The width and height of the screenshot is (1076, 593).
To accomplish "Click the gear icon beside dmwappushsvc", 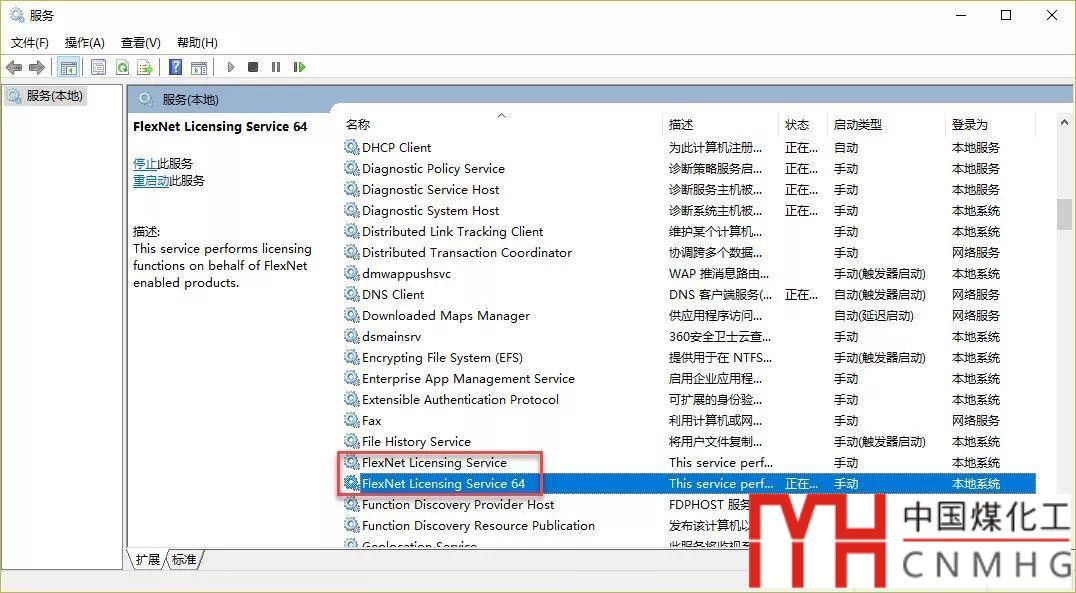I will click(x=352, y=273).
